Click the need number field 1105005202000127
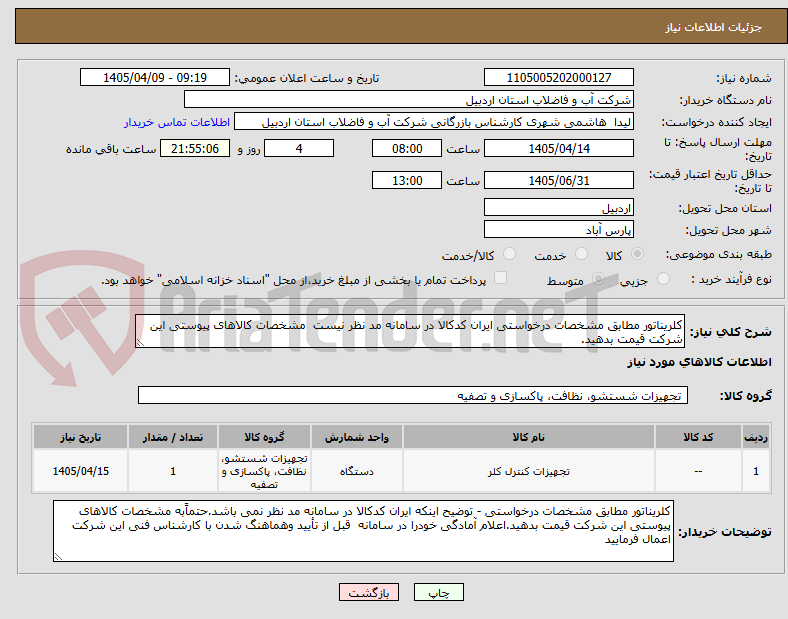Viewport: 788px width, 619px height. click(x=558, y=77)
